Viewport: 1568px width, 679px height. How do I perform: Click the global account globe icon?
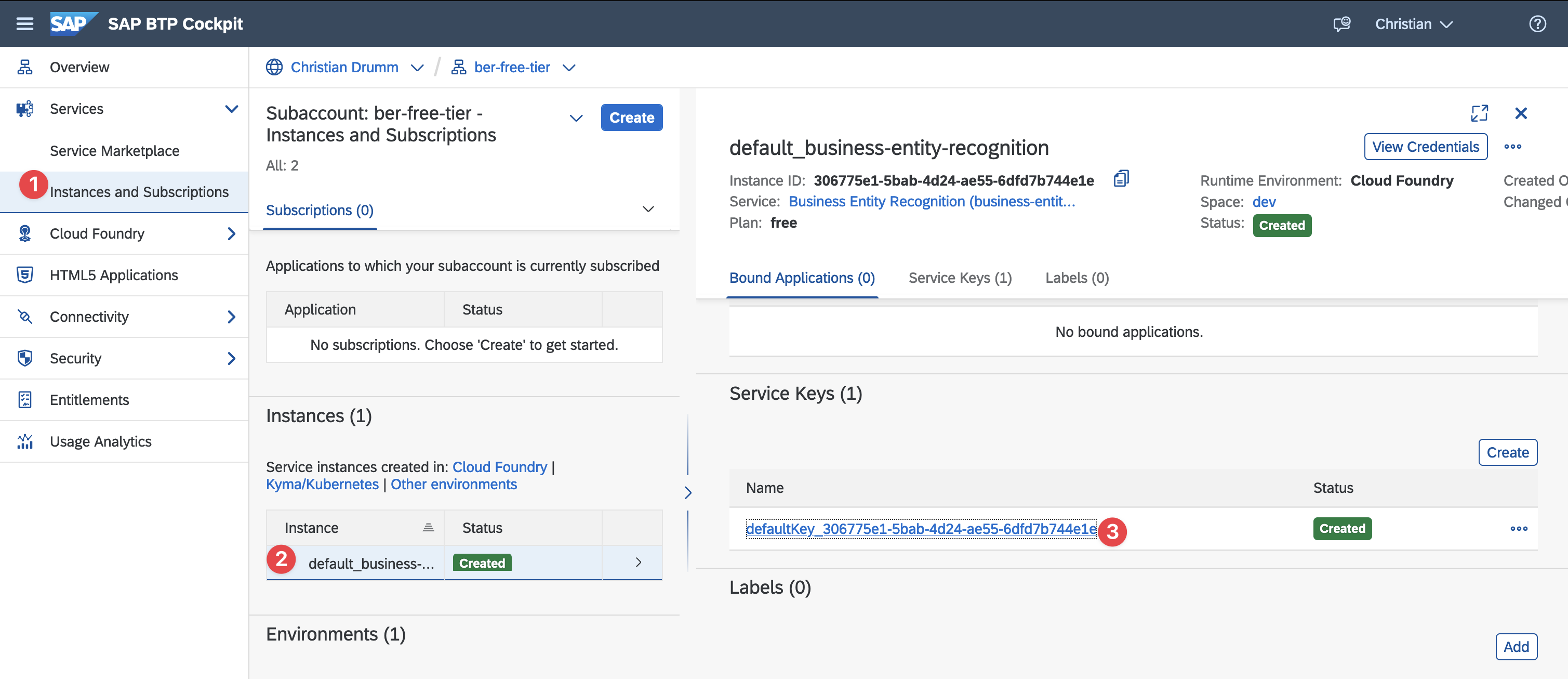click(274, 67)
